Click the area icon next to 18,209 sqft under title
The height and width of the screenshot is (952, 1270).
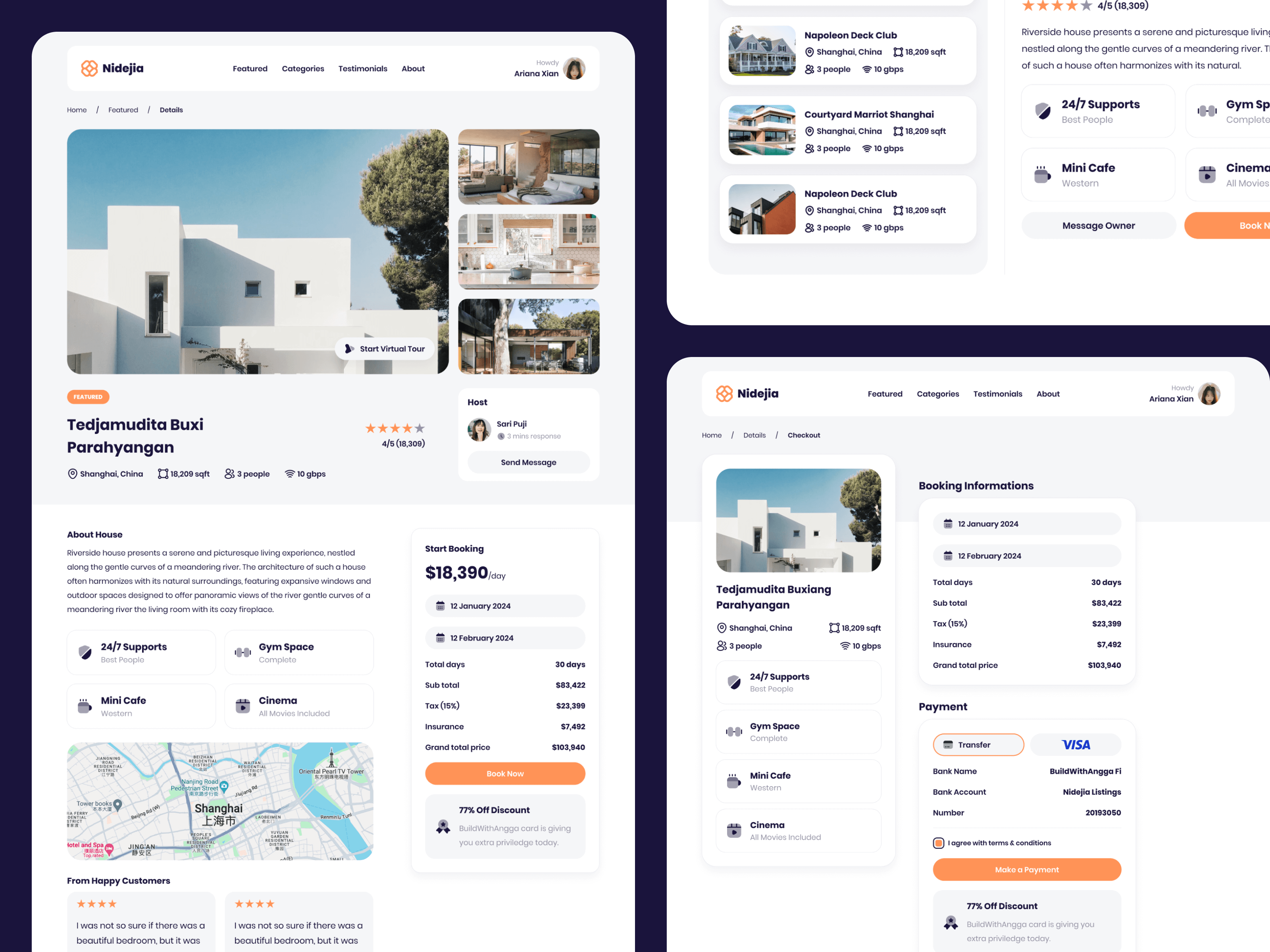(x=163, y=474)
